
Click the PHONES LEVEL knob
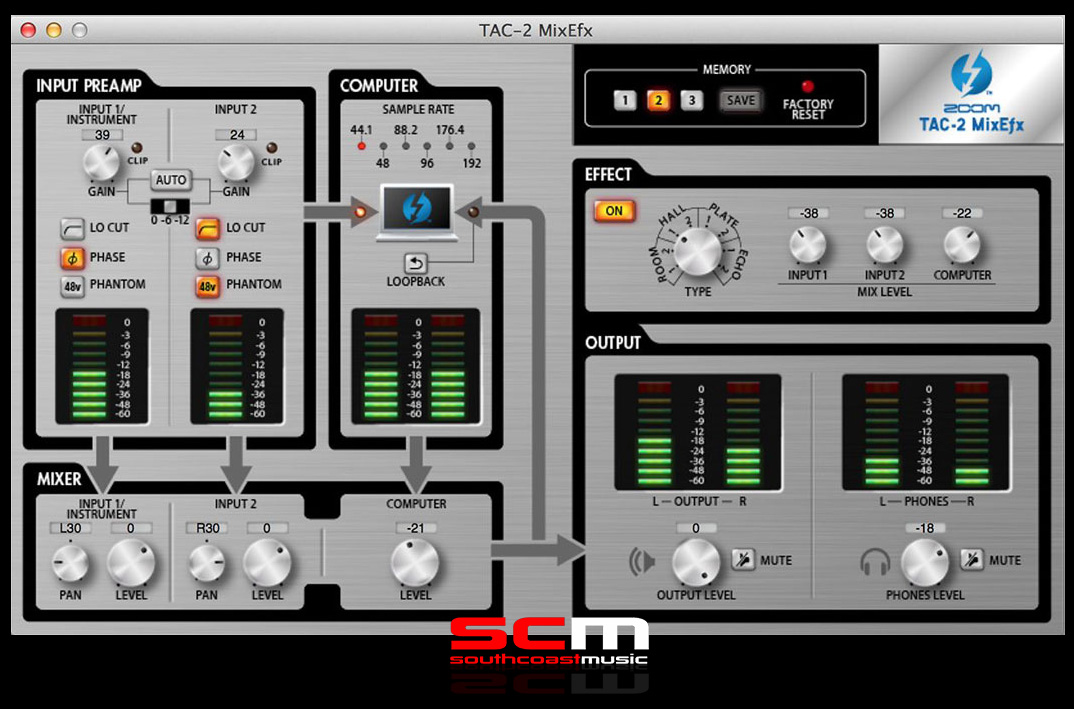point(925,562)
